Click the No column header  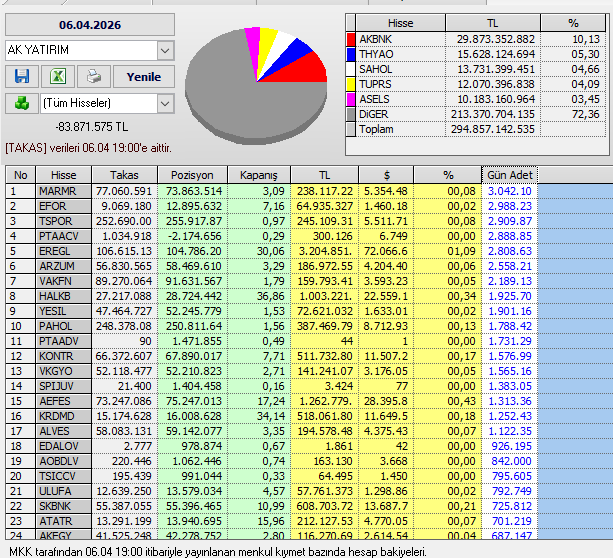(x=21, y=175)
